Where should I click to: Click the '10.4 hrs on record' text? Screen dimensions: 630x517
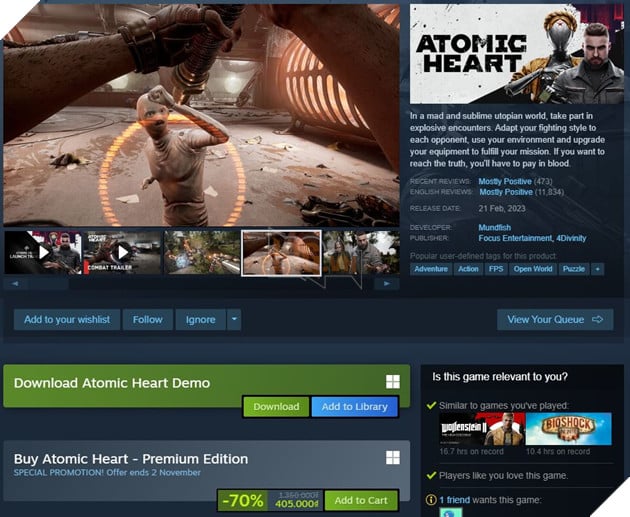coord(558,452)
